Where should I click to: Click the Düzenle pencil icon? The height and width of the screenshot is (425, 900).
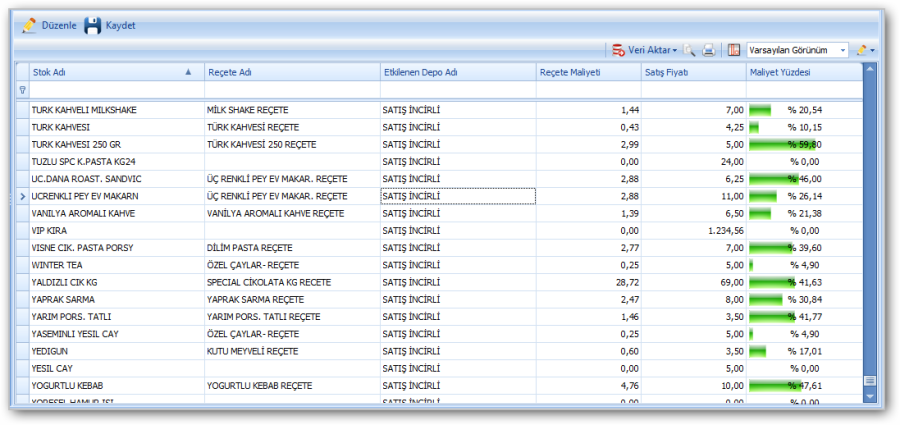(29, 25)
